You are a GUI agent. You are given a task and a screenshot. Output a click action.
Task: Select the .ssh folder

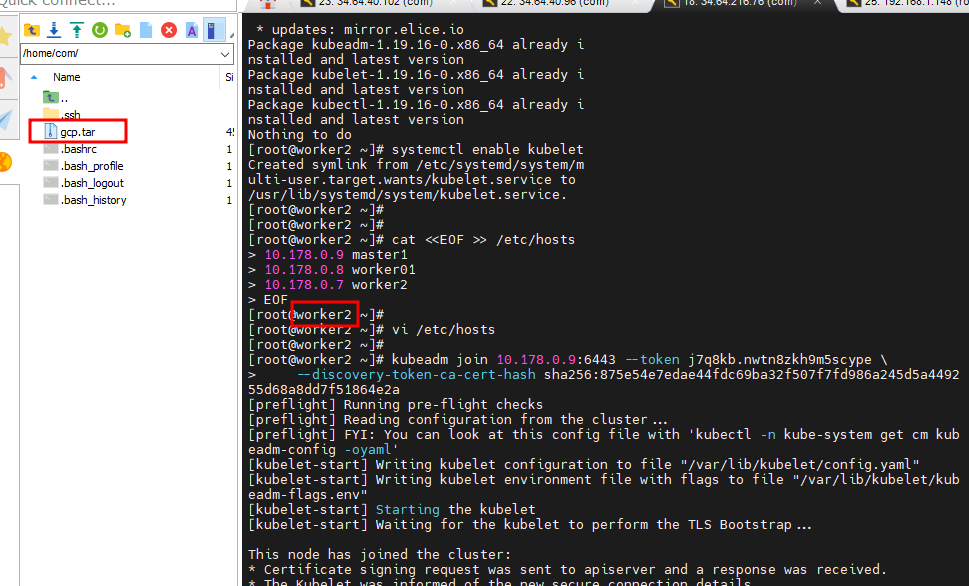click(62, 115)
